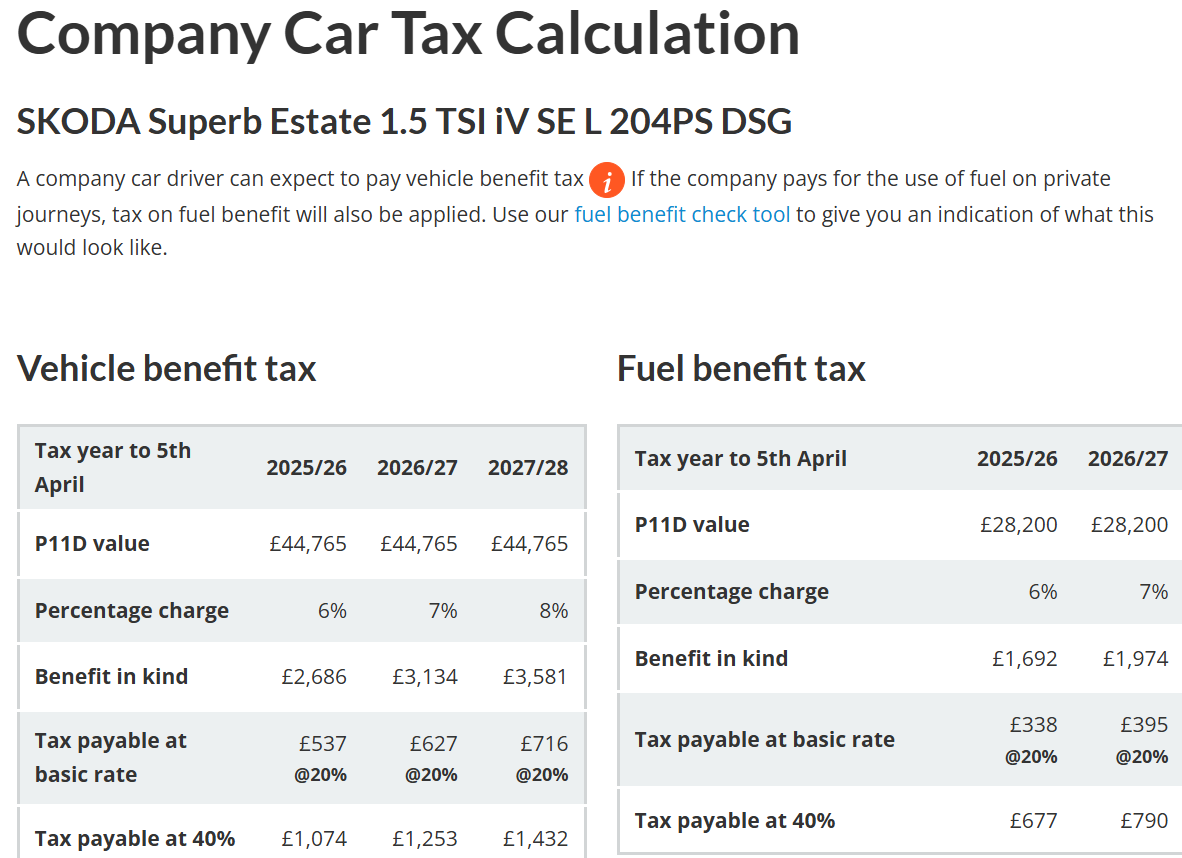Click the £627 basic rate tax value

click(433, 744)
